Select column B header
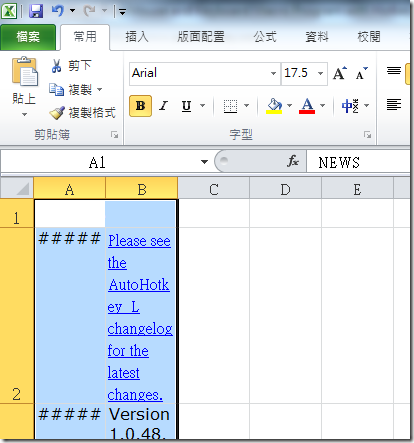The width and height of the screenshot is (414, 443). (x=142, y=189)
